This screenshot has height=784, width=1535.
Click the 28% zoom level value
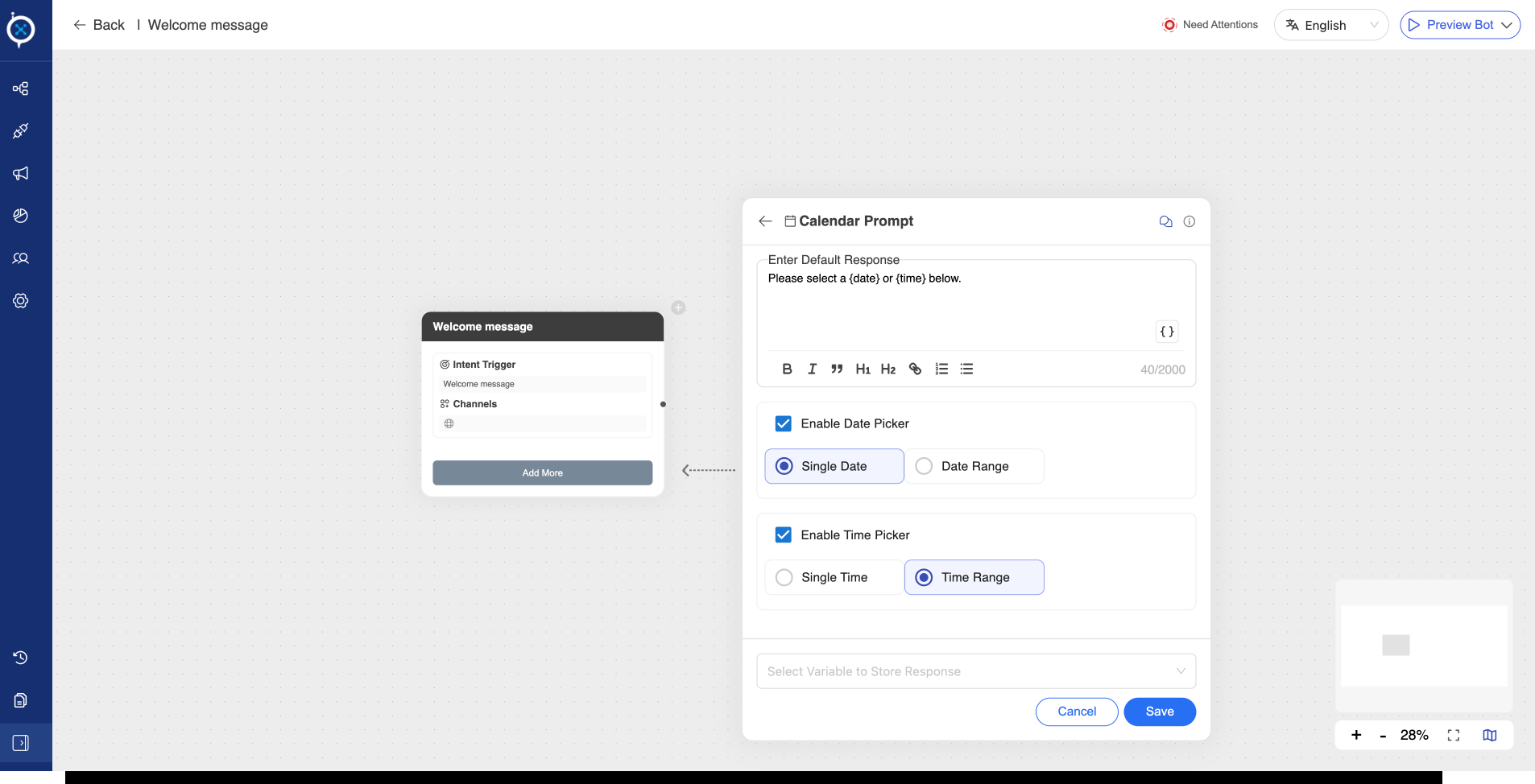pos(1414,735)
